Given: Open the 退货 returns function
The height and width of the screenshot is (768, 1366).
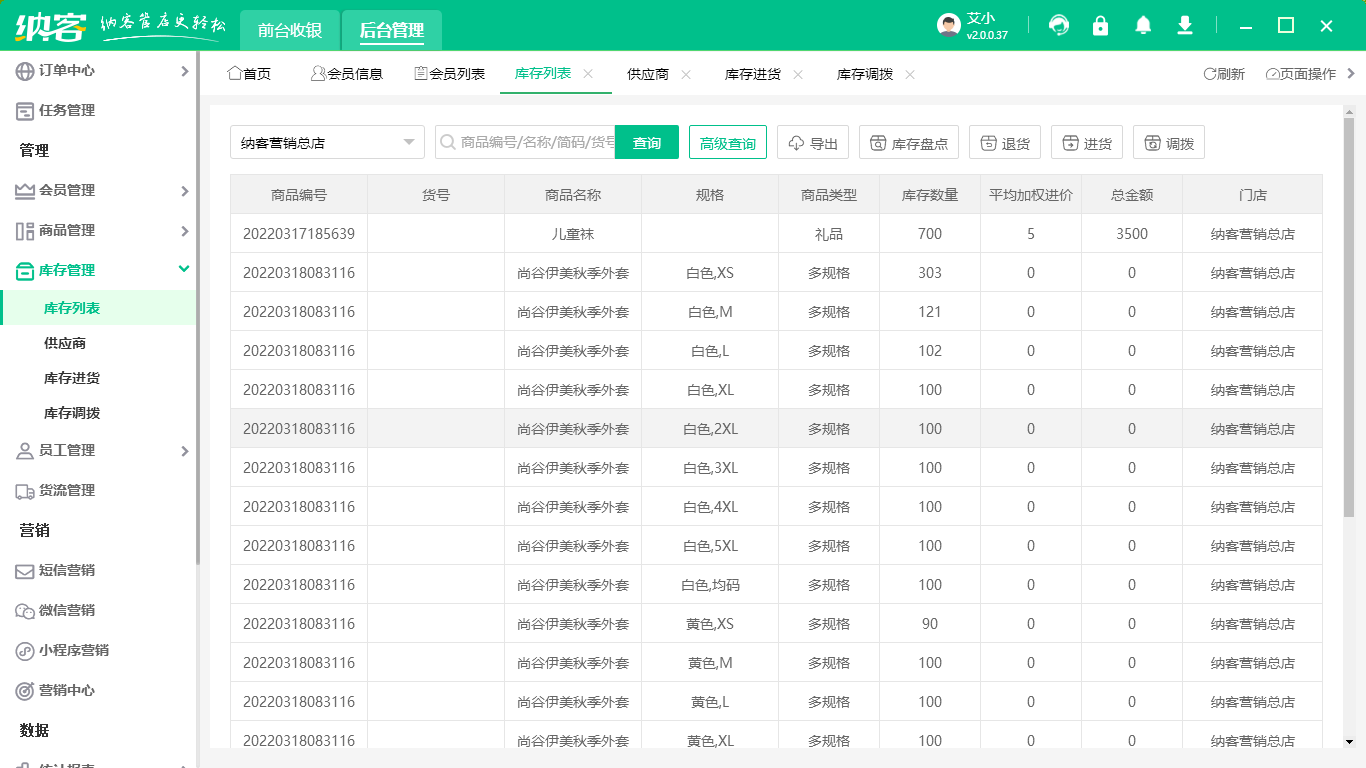Looking at the screenshot, I should [x=1004, y=142].
